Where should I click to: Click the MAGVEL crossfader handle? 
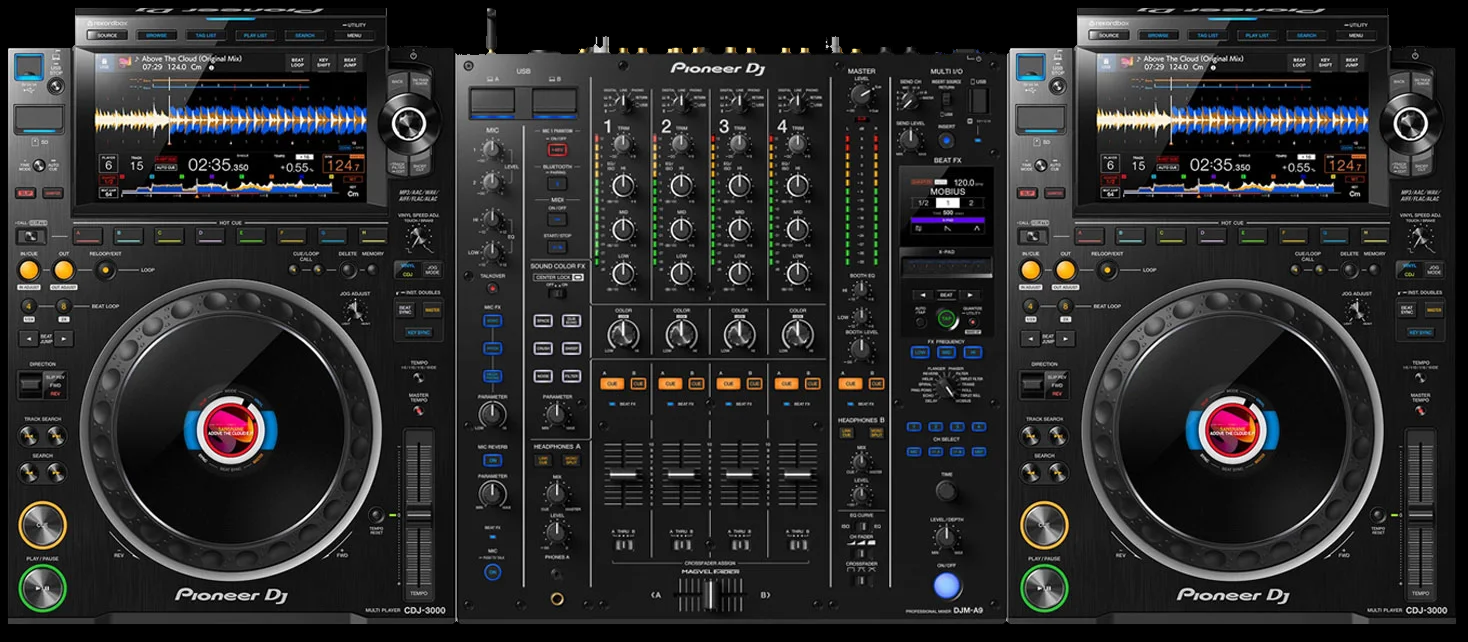(x=708, y=597)
